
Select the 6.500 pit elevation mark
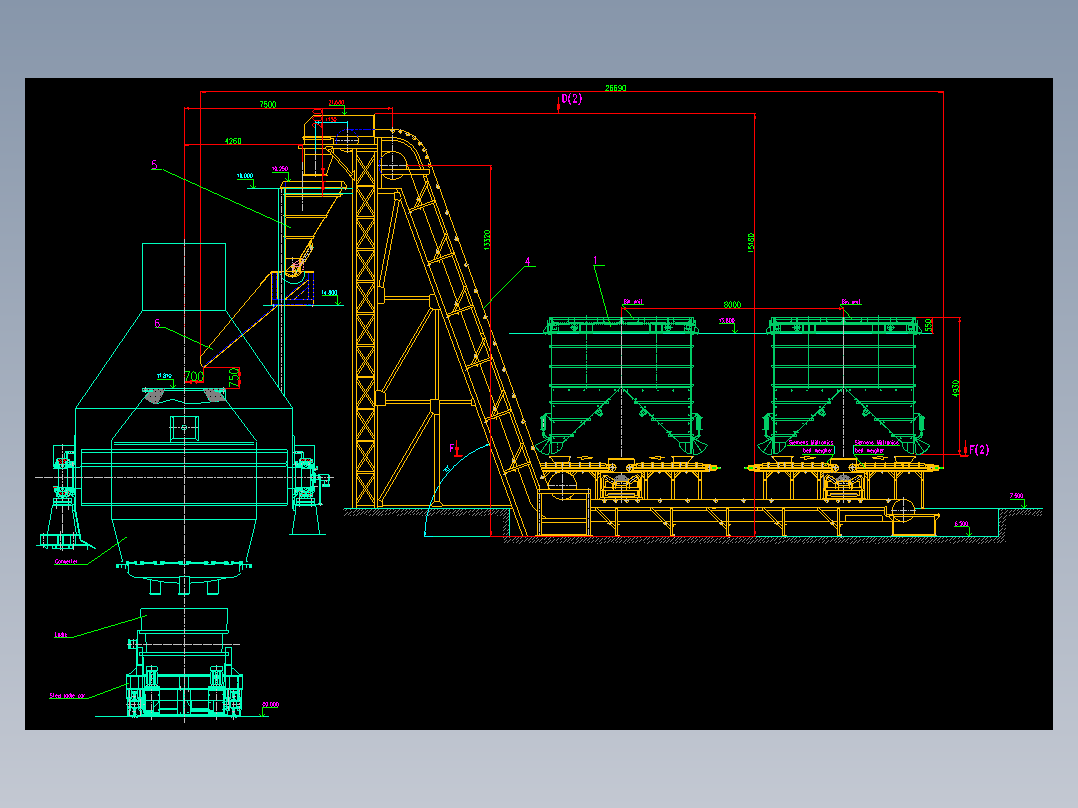(961, 524)
